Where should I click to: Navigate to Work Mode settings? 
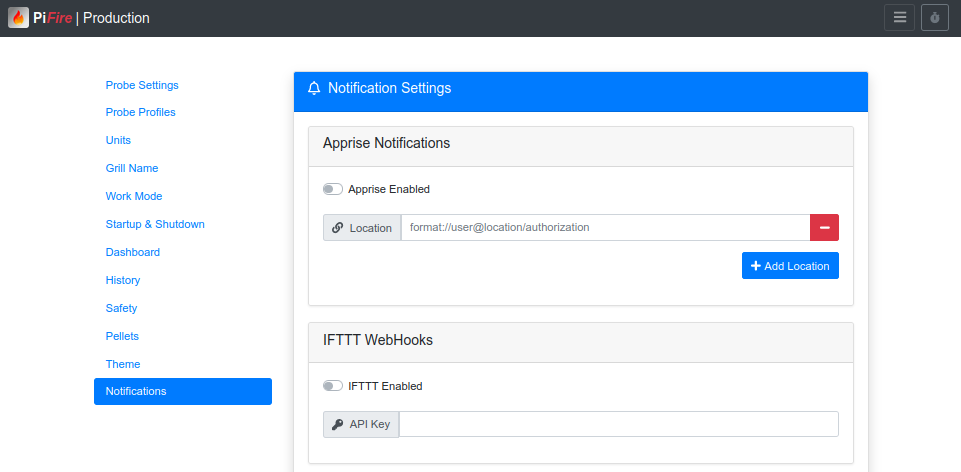[134, 196]
